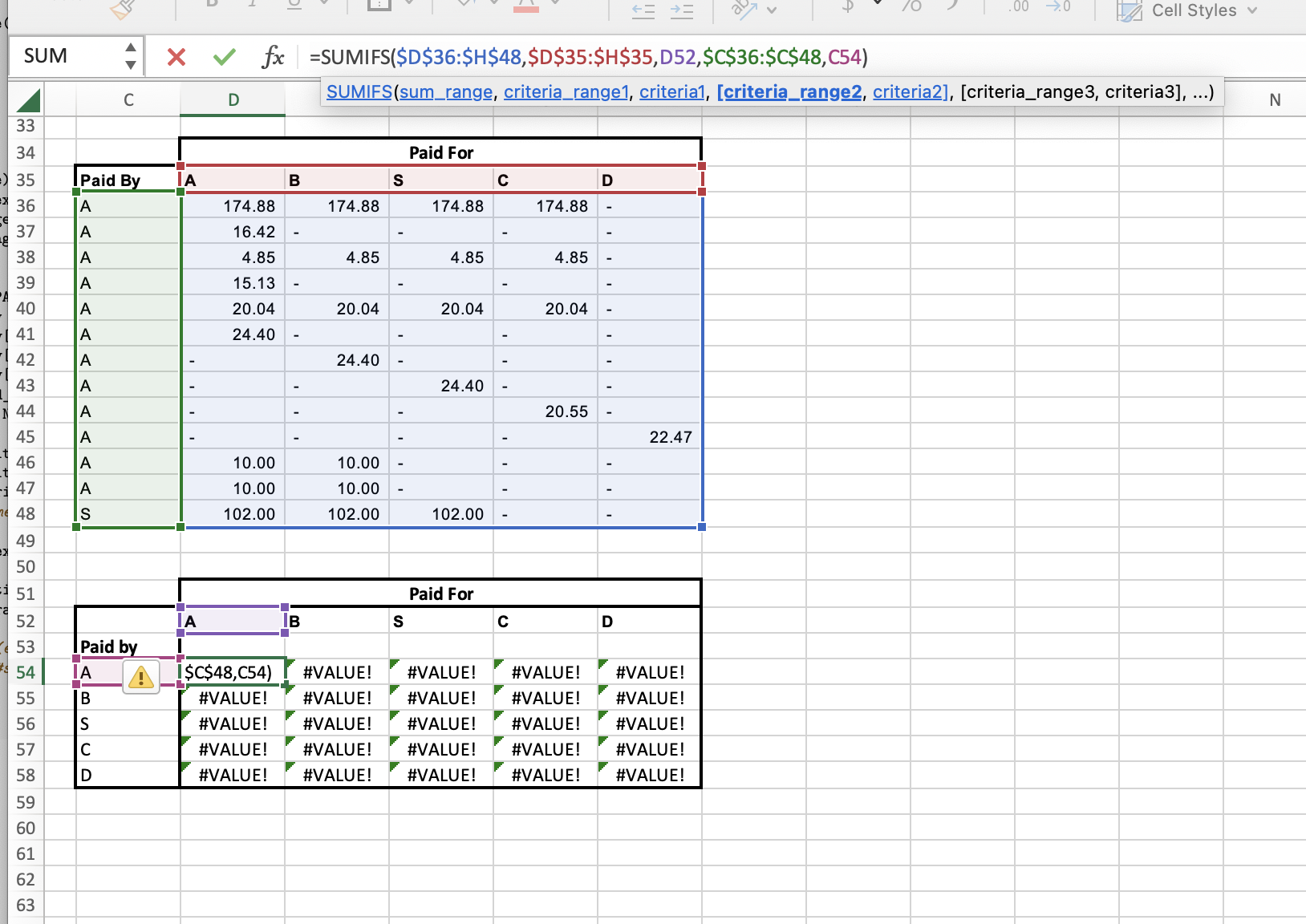Click the highlighted 'A' header cell in row 52
Screen dimensions: 1306x924
(x=233, y=621)
